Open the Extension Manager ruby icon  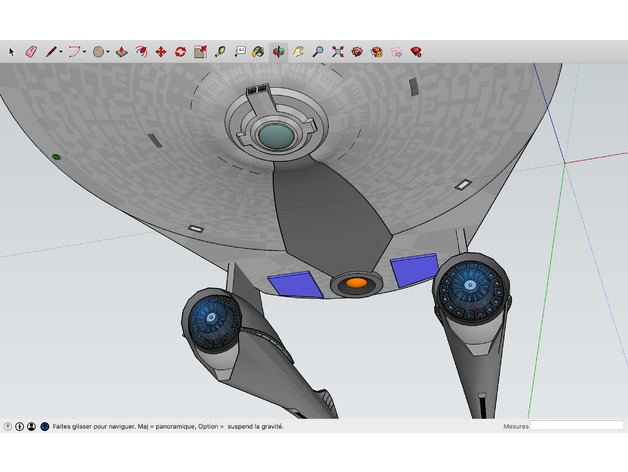[x=416, y=52]
